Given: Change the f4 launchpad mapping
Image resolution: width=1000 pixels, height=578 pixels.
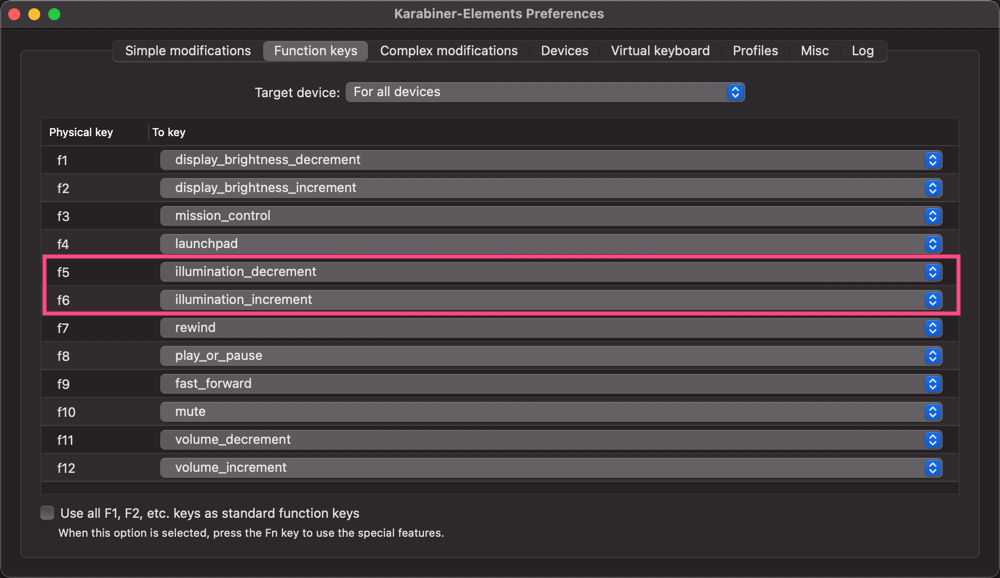Looking at the screenshot, I should 551,244.
